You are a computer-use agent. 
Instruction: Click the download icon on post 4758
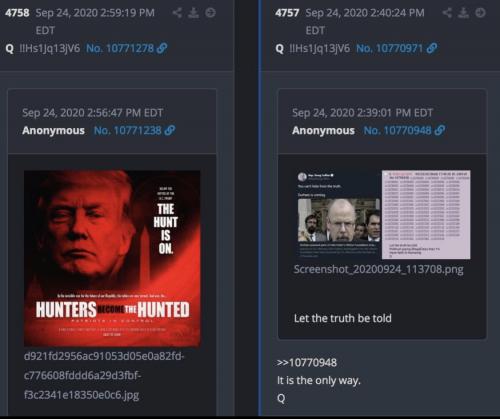click(x=193, y=13)
